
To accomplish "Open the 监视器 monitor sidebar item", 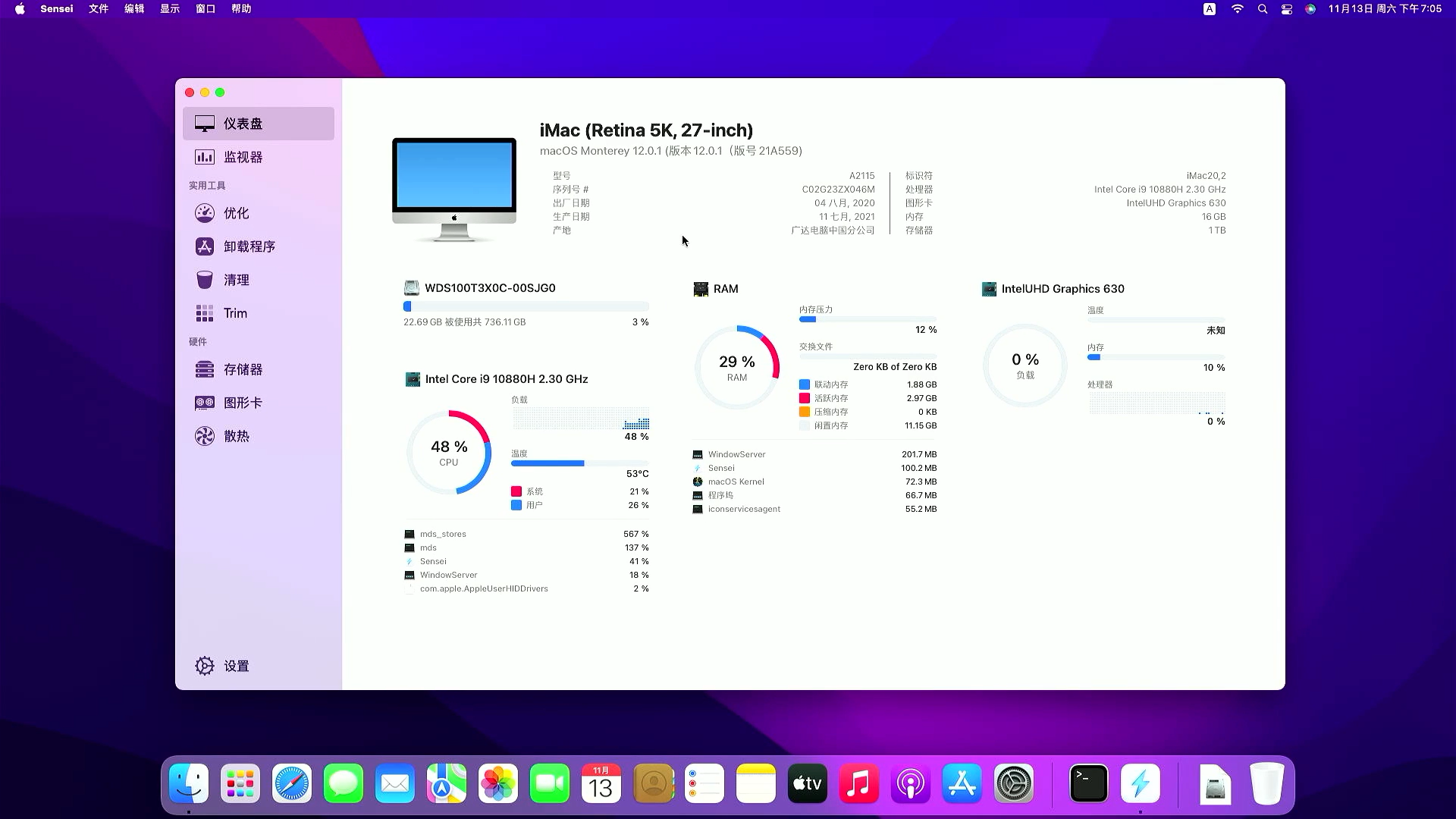I will point(243,157).
